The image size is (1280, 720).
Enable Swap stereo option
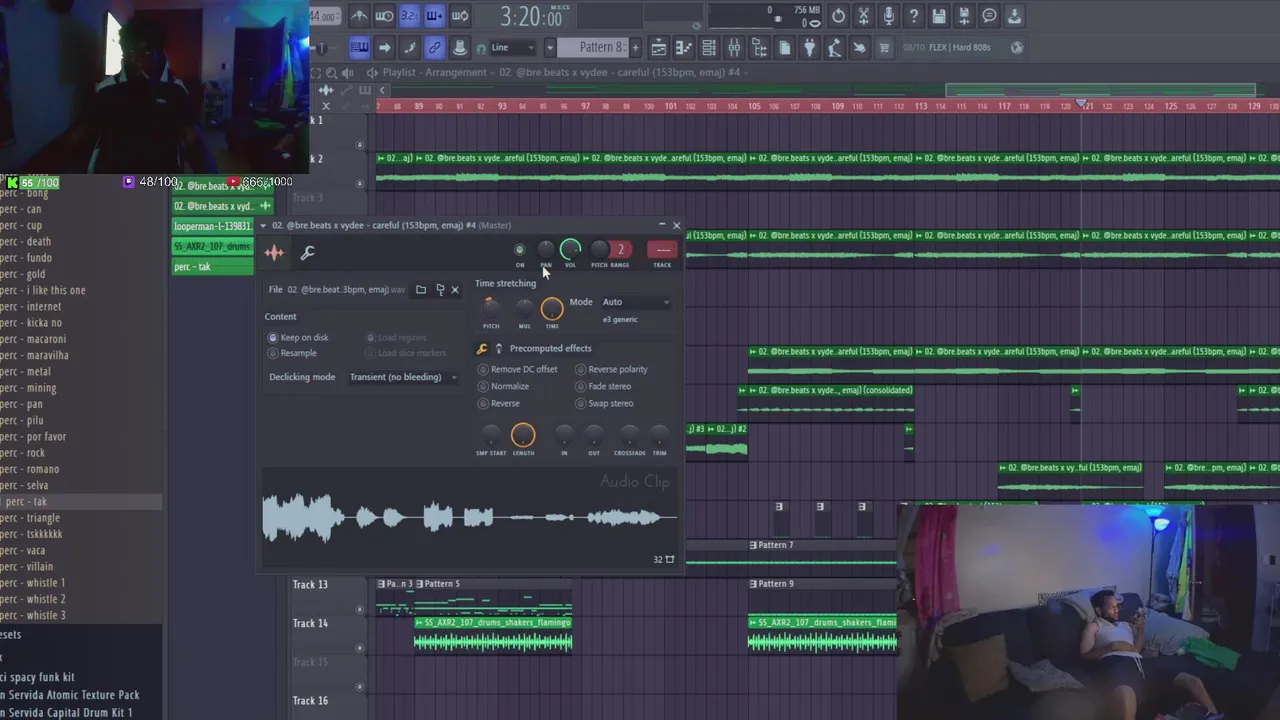coord(605,403)
